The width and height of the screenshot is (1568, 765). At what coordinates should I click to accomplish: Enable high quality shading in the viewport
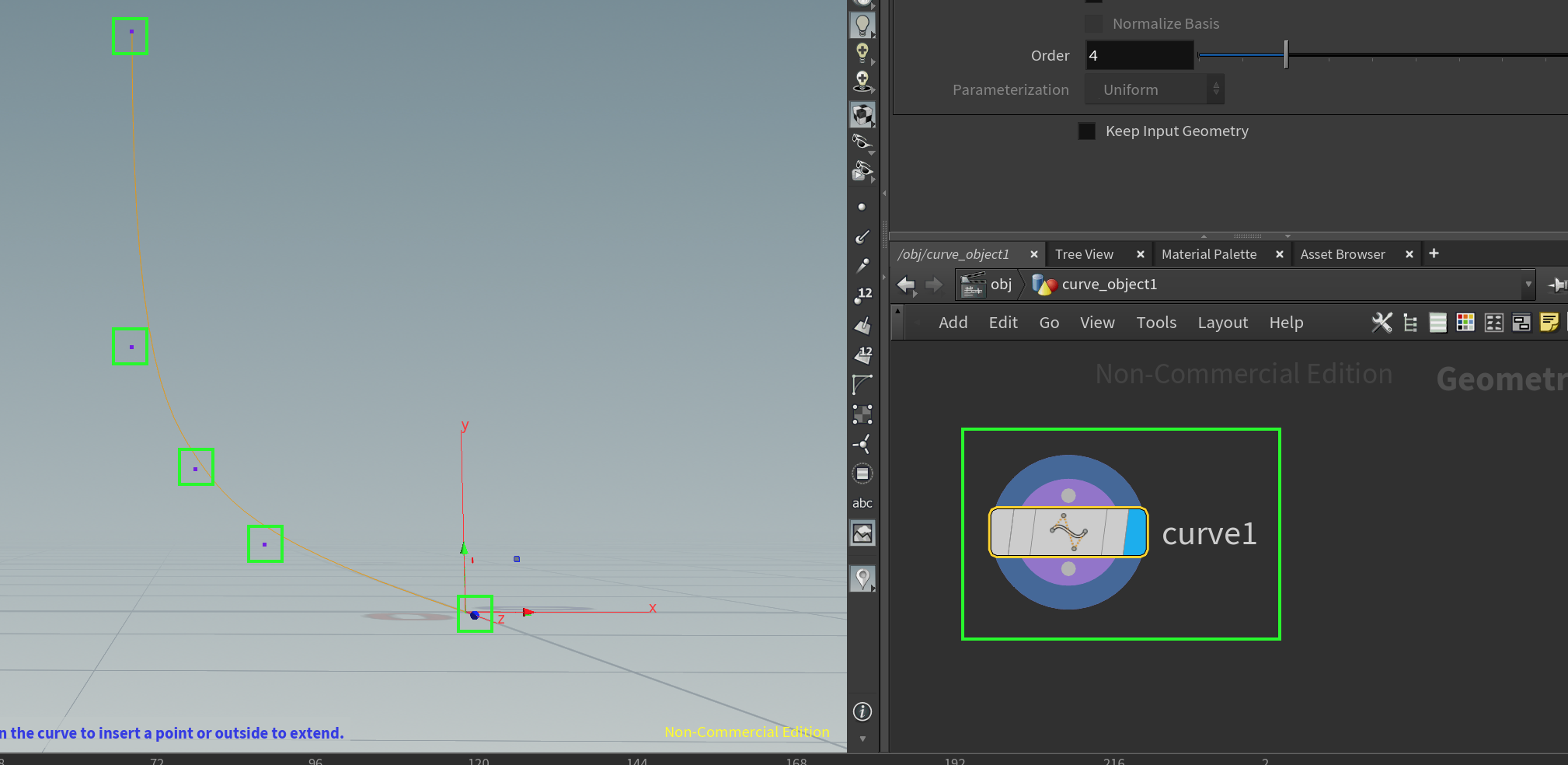tap(862, 114)
